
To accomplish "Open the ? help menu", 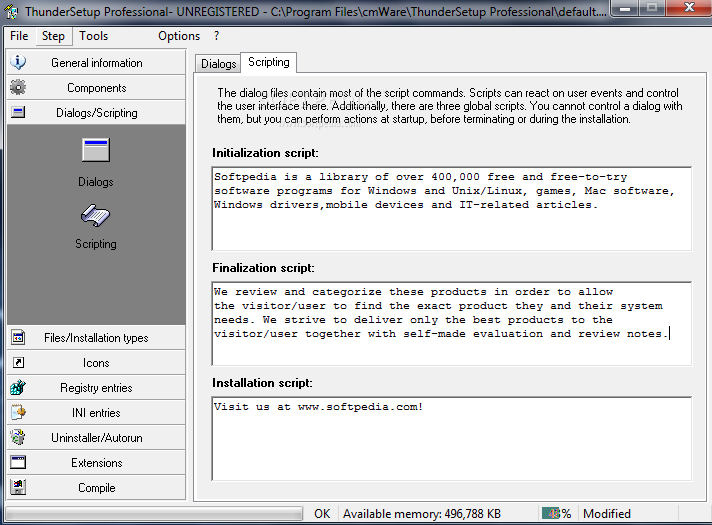I will point(217,36).
